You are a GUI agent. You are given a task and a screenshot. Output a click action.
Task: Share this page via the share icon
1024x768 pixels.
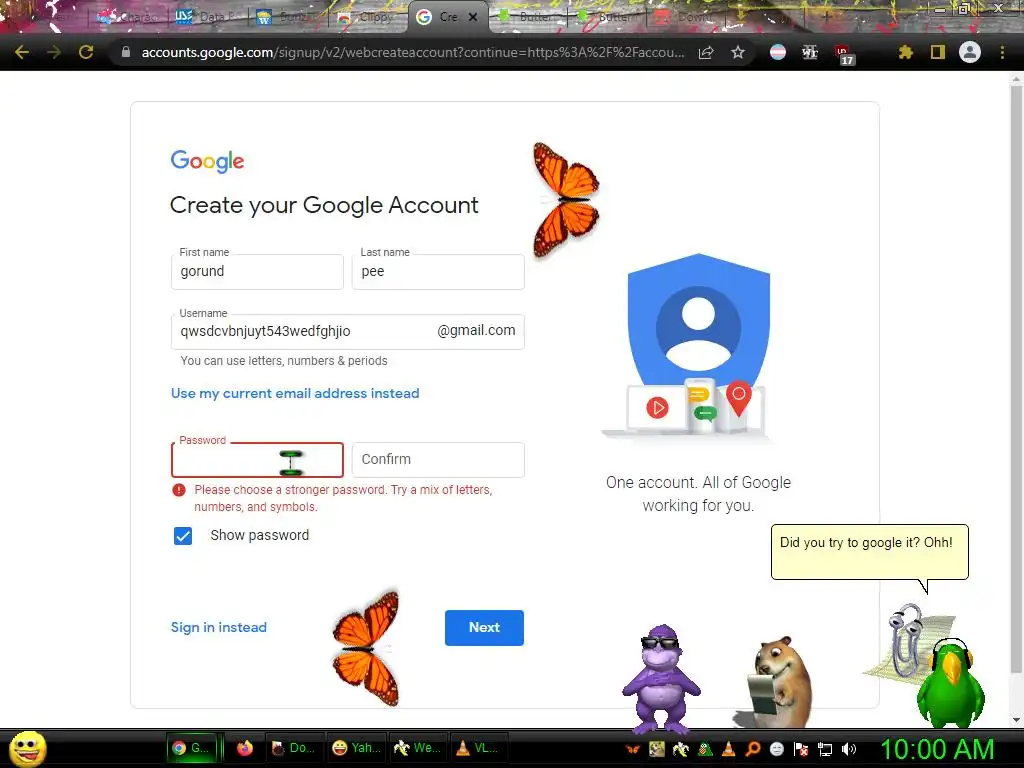coord(706,52)
